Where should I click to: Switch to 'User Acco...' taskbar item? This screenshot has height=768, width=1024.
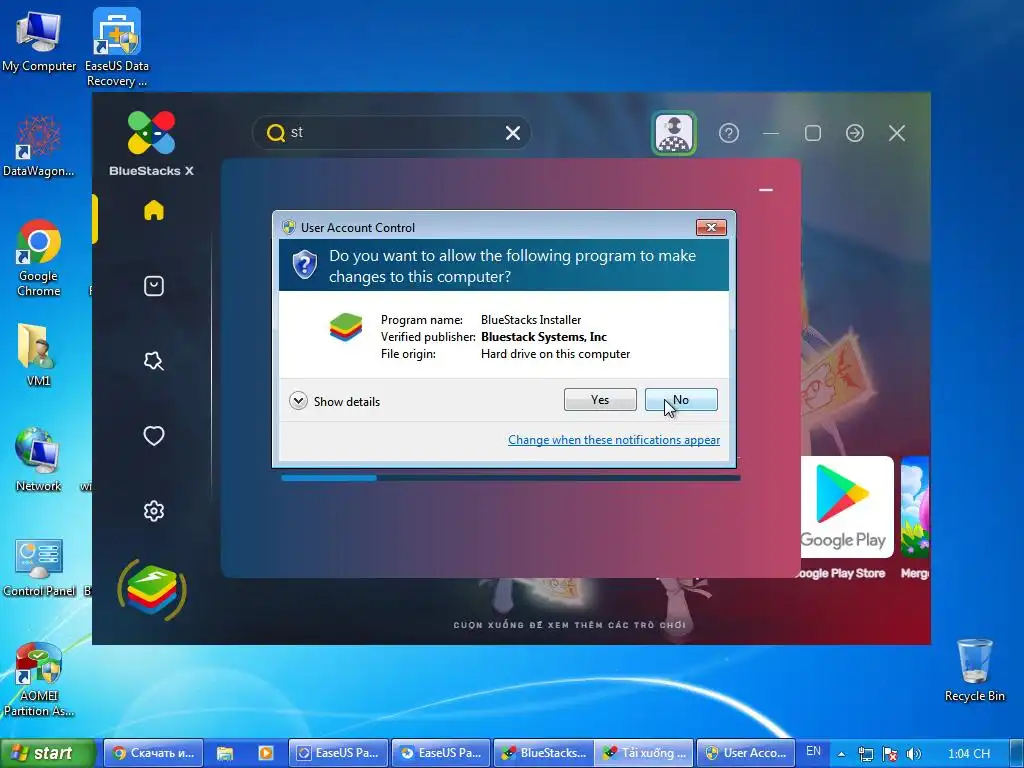click(746, 753)
